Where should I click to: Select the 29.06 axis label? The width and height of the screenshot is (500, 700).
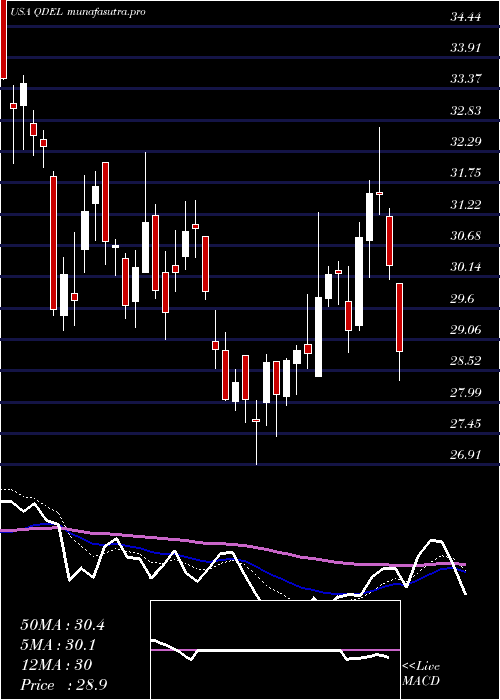466,330
